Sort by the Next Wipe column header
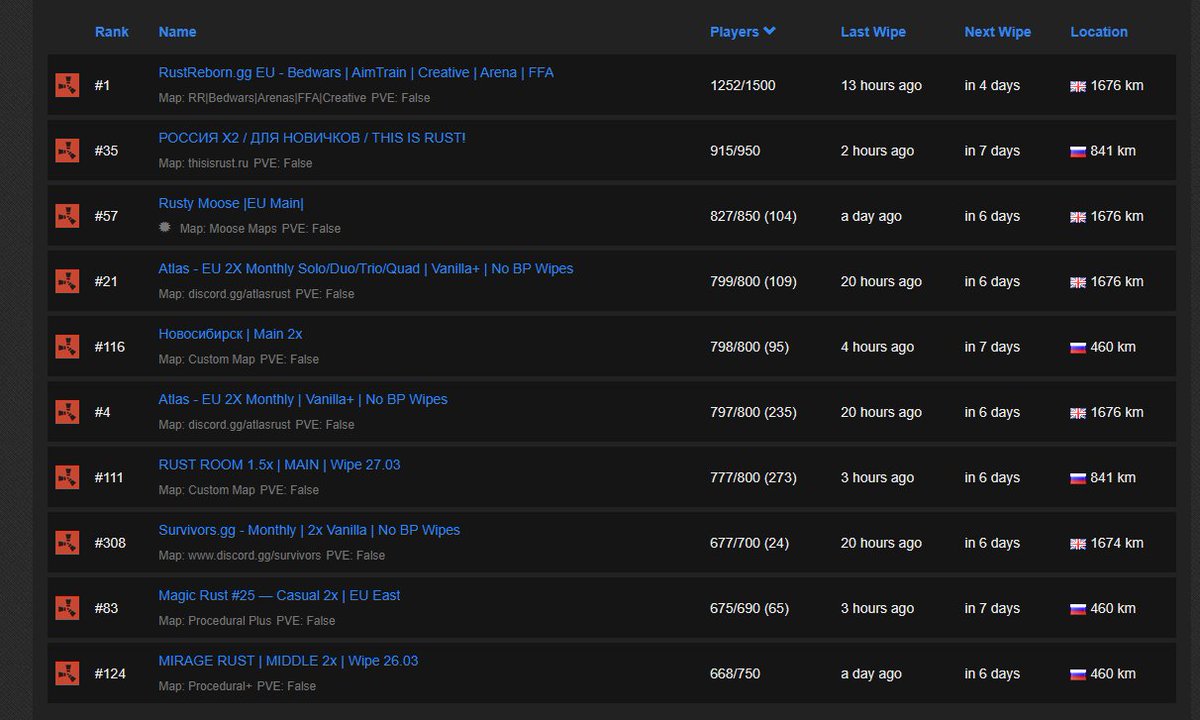The height and width of the screenshot is (720, 1200). point(997,32)
